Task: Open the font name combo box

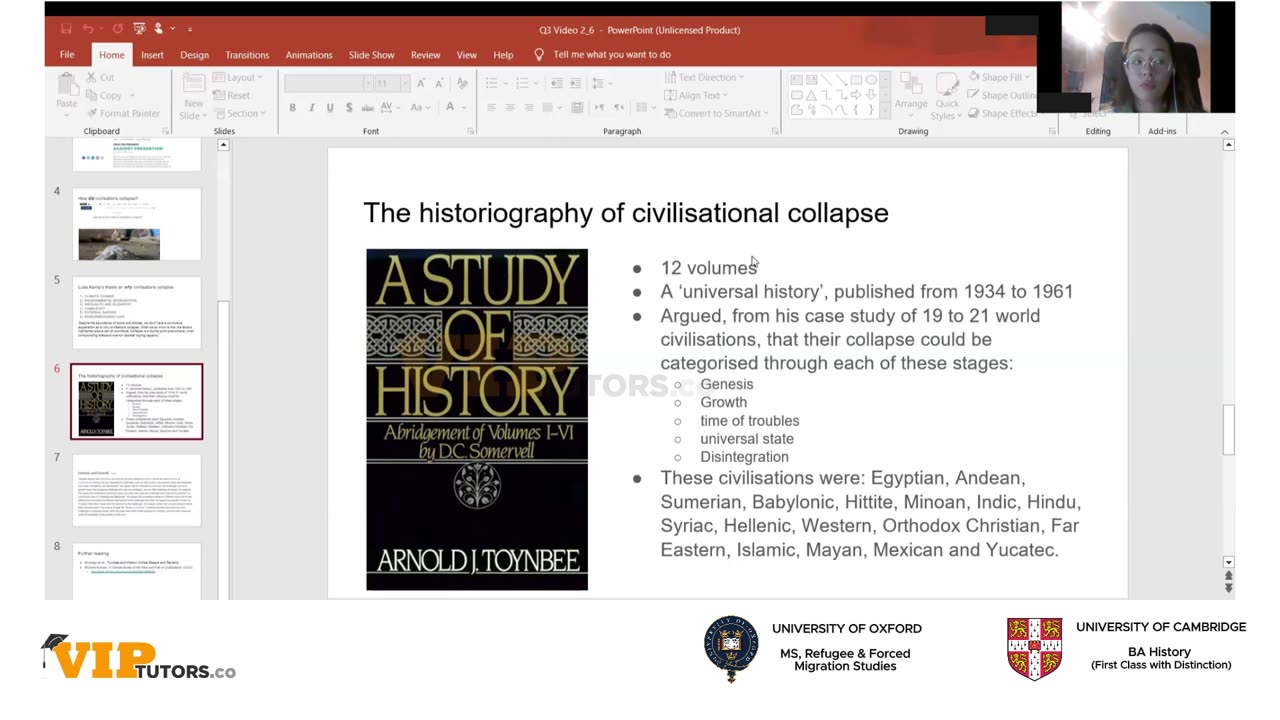Action: click(x=329, y=83)
